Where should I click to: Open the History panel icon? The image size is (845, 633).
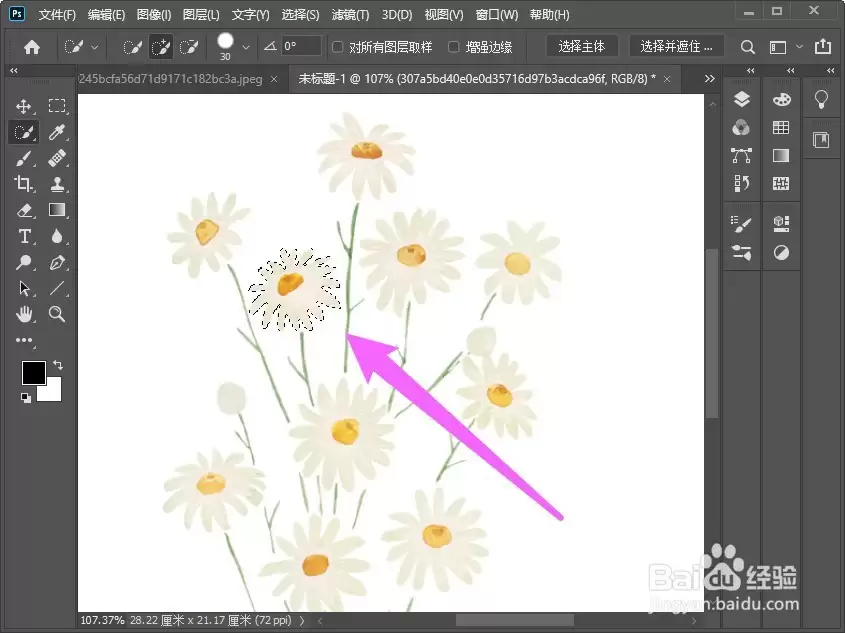pyautogui.click(x=742, y=184)
